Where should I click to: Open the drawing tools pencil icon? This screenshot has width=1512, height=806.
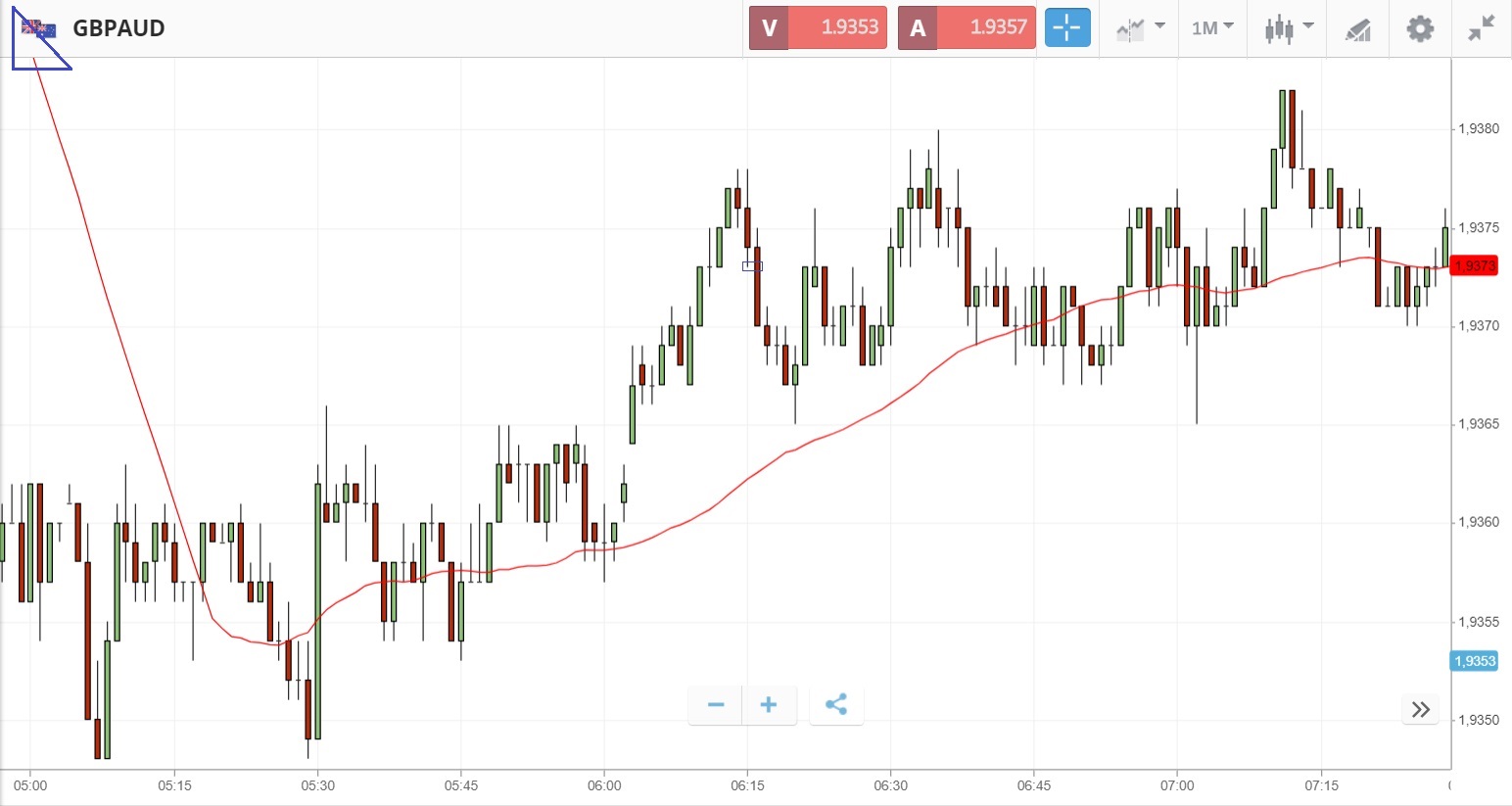pyautogui.click(x=1357, y=29)
